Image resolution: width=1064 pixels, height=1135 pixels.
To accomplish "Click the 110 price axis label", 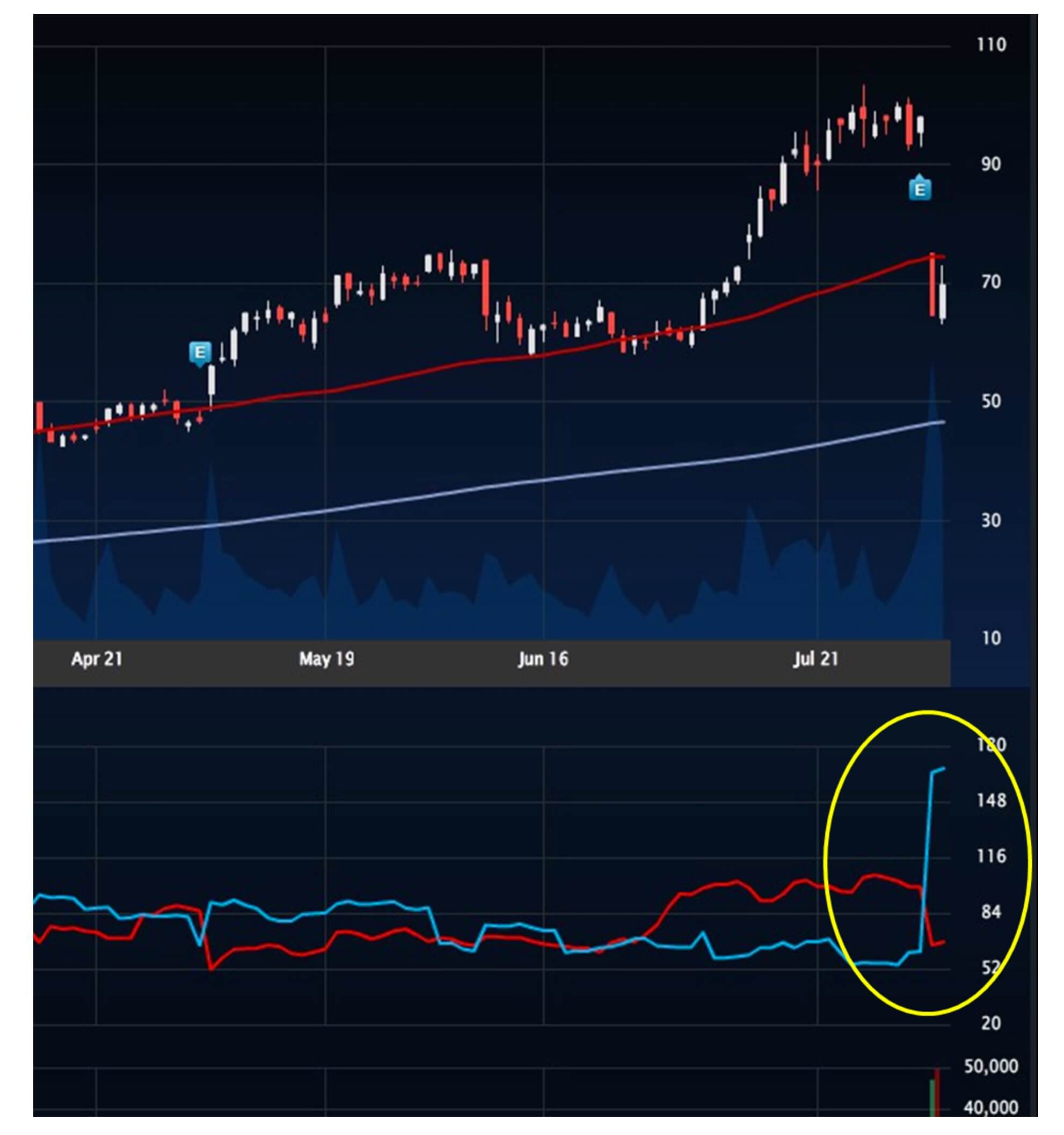I will tap(991, 45).
